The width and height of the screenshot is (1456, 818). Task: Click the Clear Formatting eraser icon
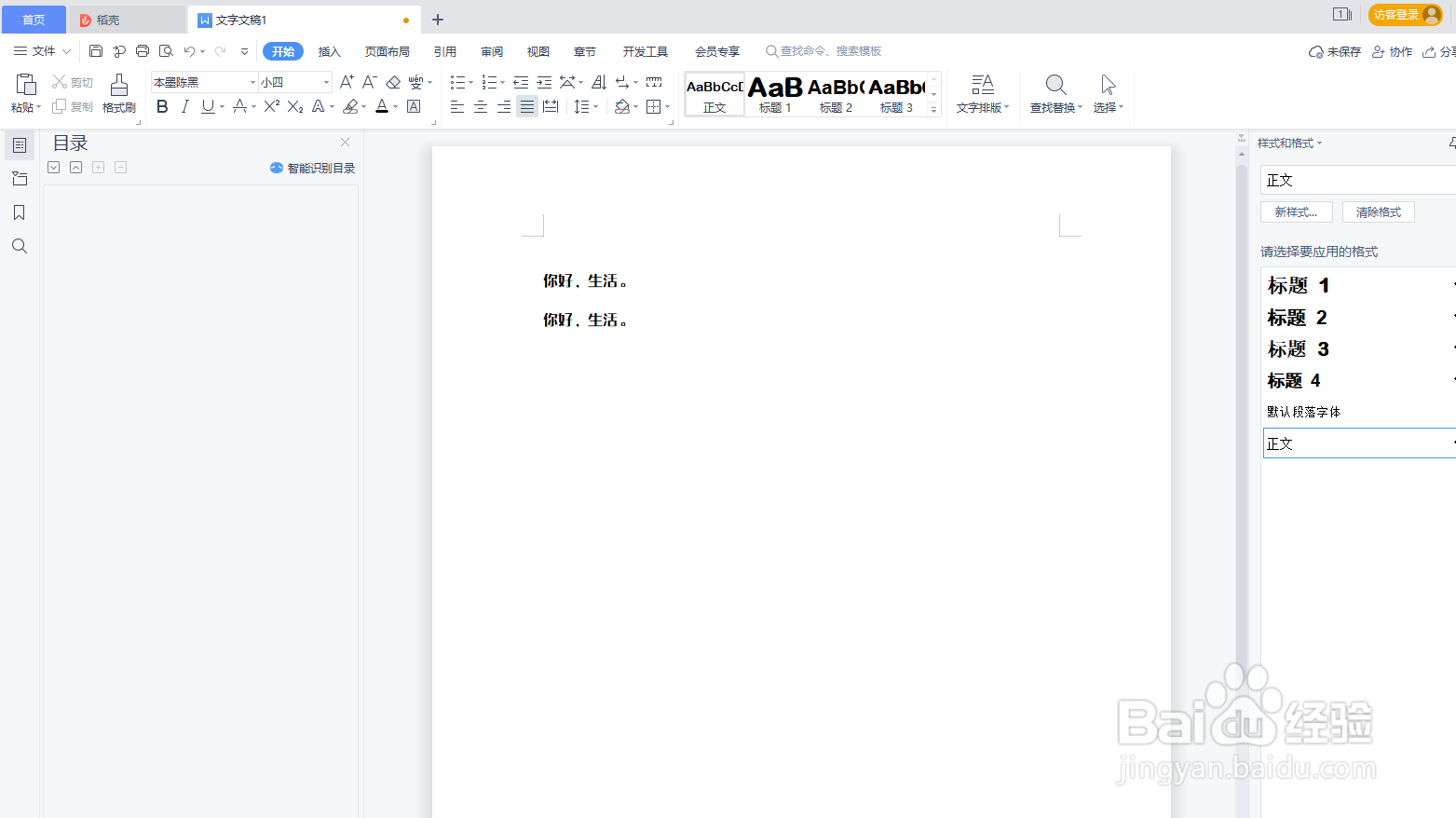[393, 82]
